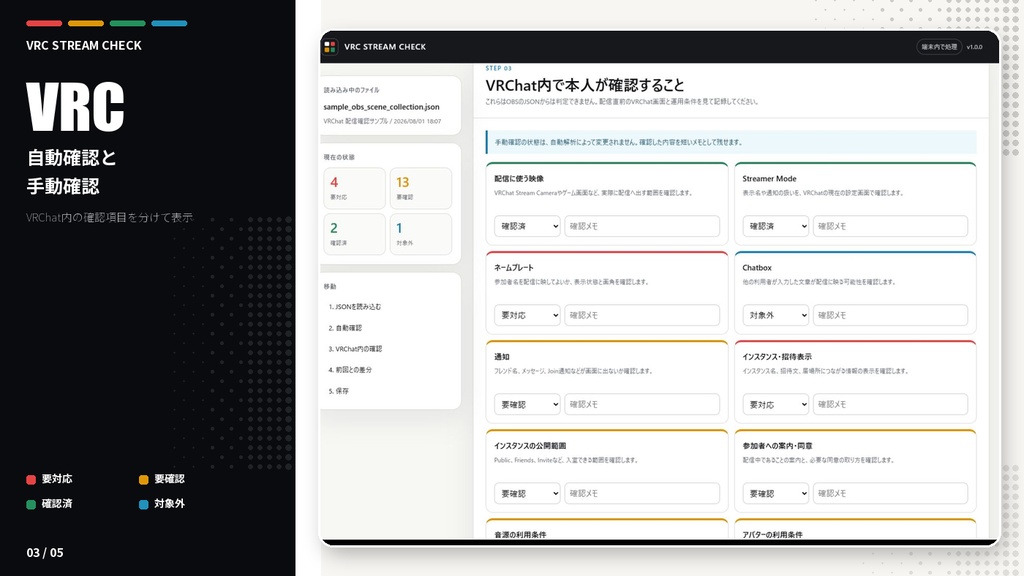
Task: Open status dropdown for ネームプレート
Action: tap(527, 315)
